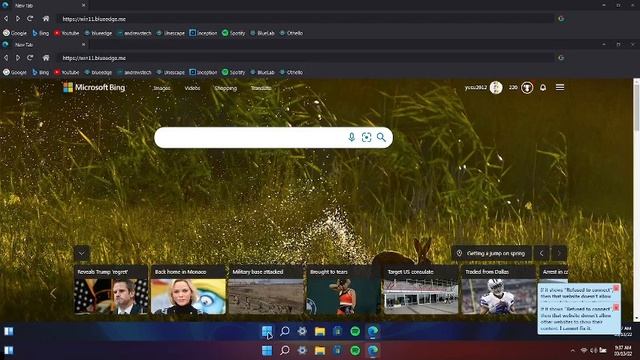The height and width of the screenshot is (360, 640).
Task: Open the 'Military base attacked' news card
Action: [266, 290]
